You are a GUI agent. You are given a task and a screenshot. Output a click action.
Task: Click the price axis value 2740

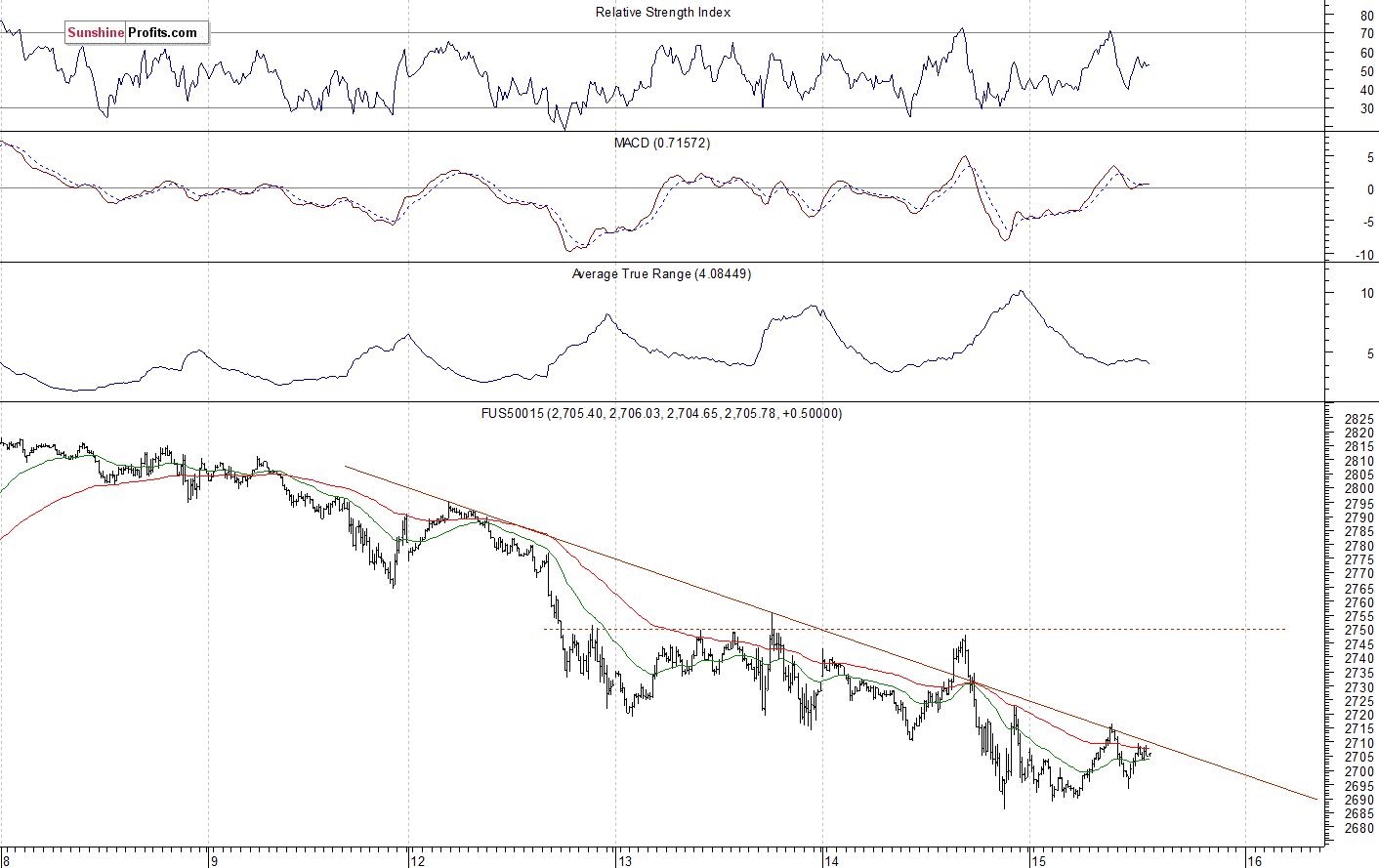coord(1359,659)
